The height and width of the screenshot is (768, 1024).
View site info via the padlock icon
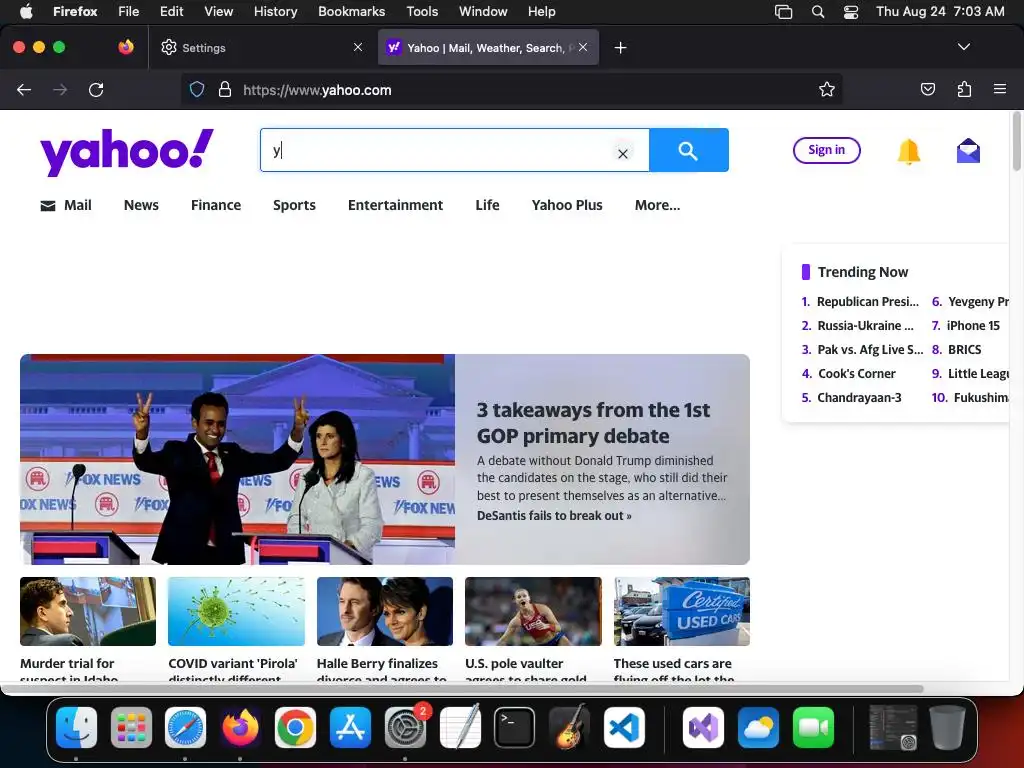225,89
